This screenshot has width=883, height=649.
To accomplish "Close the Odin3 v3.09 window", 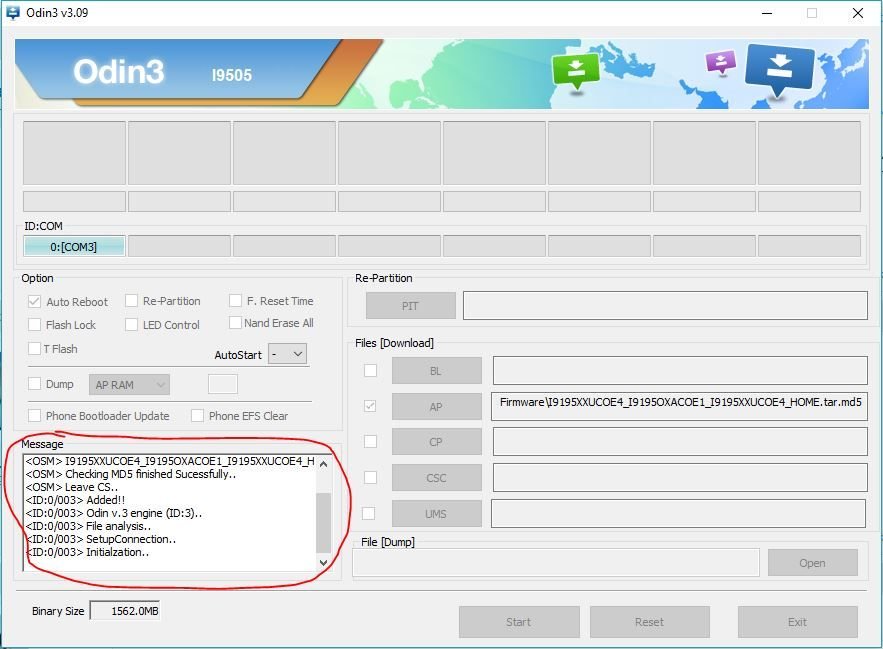I will click(x=858, y=13).
